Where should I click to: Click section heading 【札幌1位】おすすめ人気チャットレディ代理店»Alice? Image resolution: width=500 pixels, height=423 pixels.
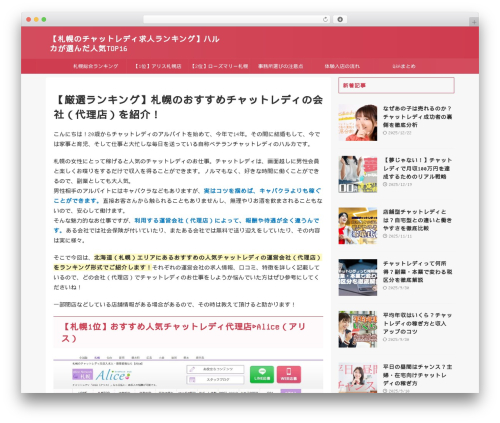point(188,332)
